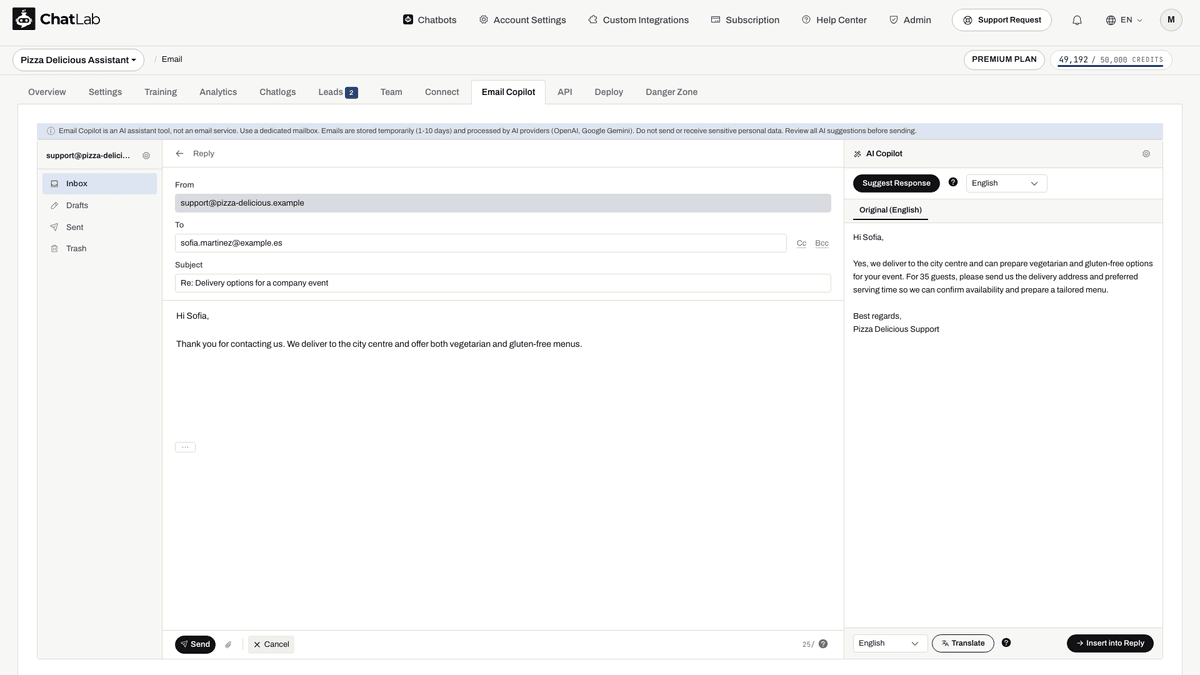Select the Original (English) tab
The width and height of the screenshot is (1200, 675).
click(x=891, y=210)
